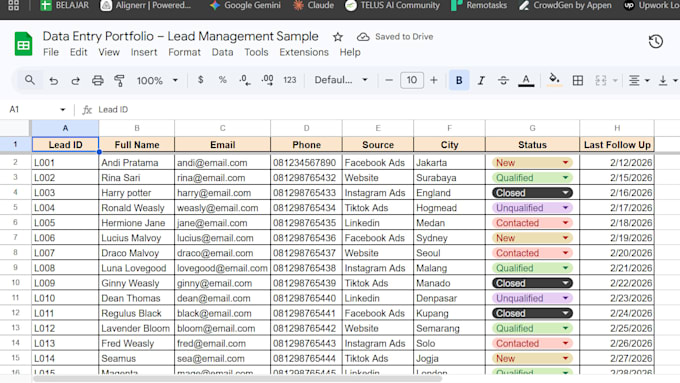Image resolution: width=680 pixels, height=383 pixels.
Task: Open version history clock icon
Action: pyautogui.click(x=656, y=42)
